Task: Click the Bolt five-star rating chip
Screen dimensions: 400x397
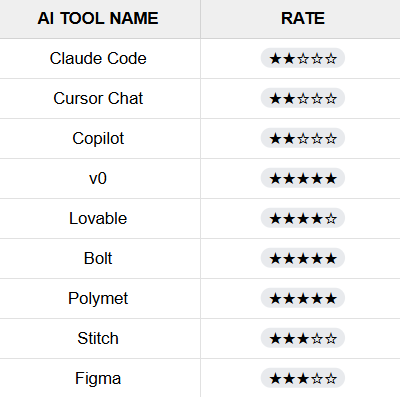Action: 303,258
